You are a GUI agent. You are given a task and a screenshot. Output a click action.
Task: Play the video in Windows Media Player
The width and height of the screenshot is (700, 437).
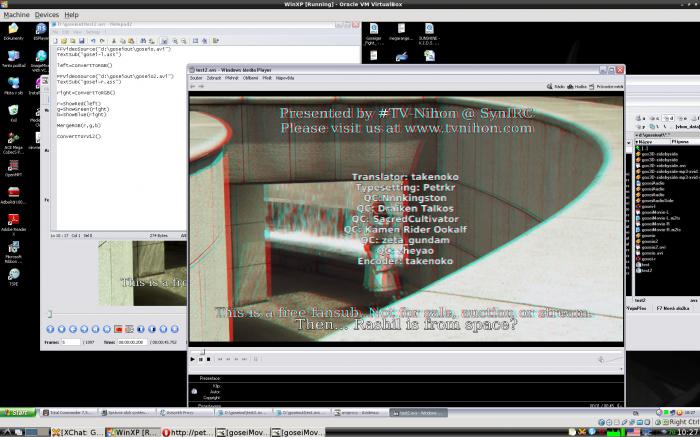pyautogui.click(x=192, y=359)
